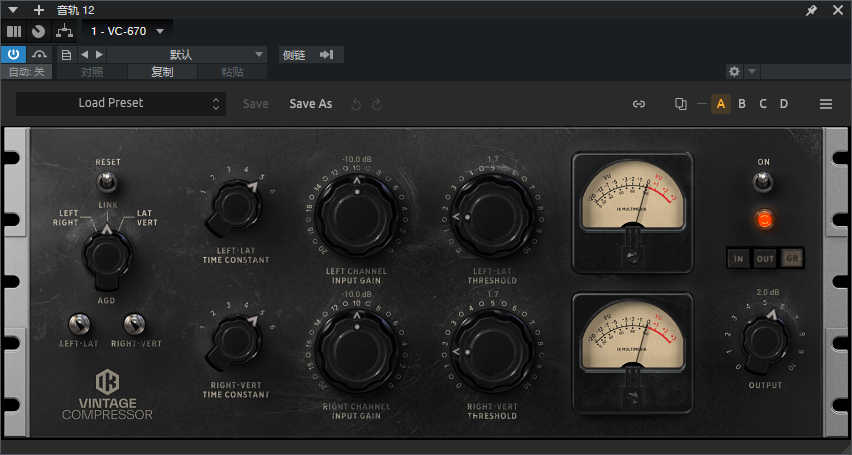
Task: Click the greyed Save button
Action: pyautogui.click(x=255, y=104)
